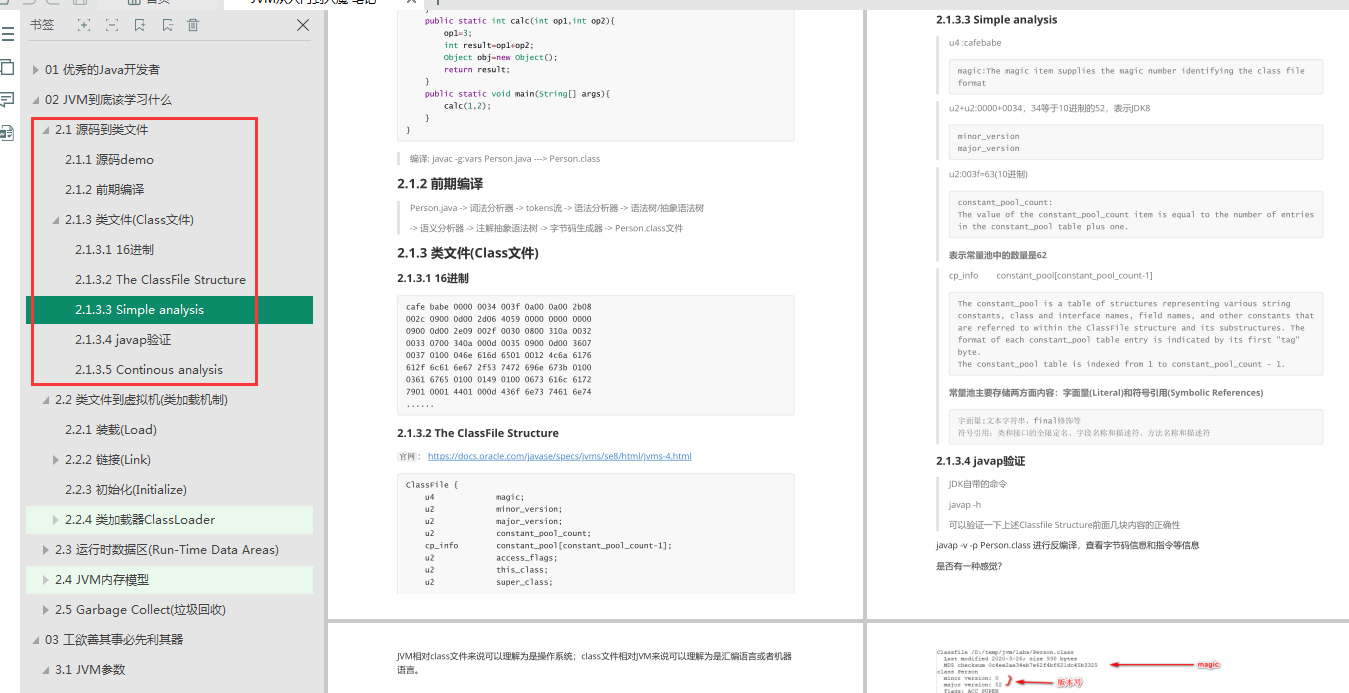This screenshot has height=693, width=1349.
Task: Select the 2.1.3.4 javap验证 bookmark
Action: point(123,340)
